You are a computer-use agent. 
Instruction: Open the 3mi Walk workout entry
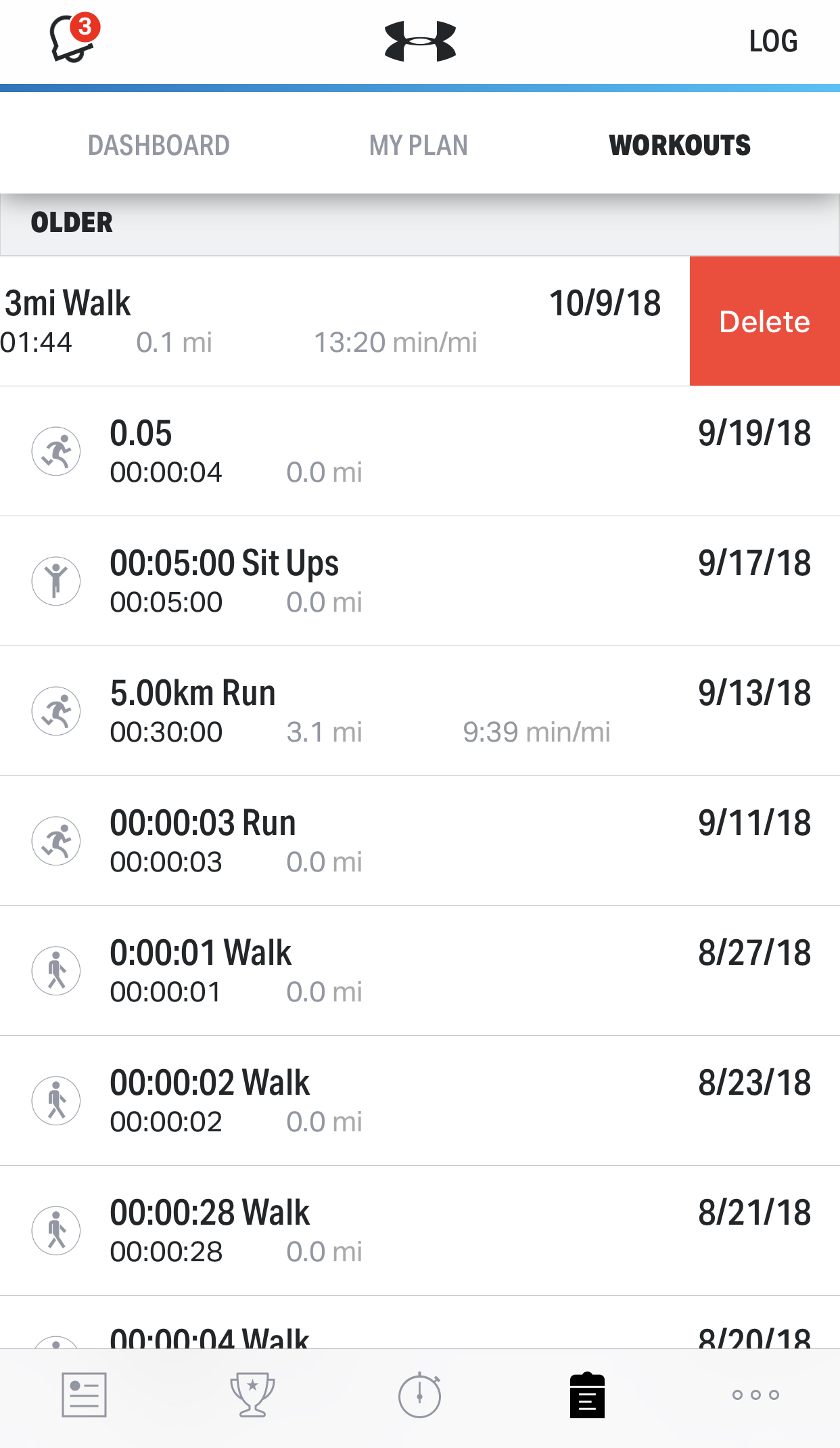pyautogui.click(x=345, y=321)
